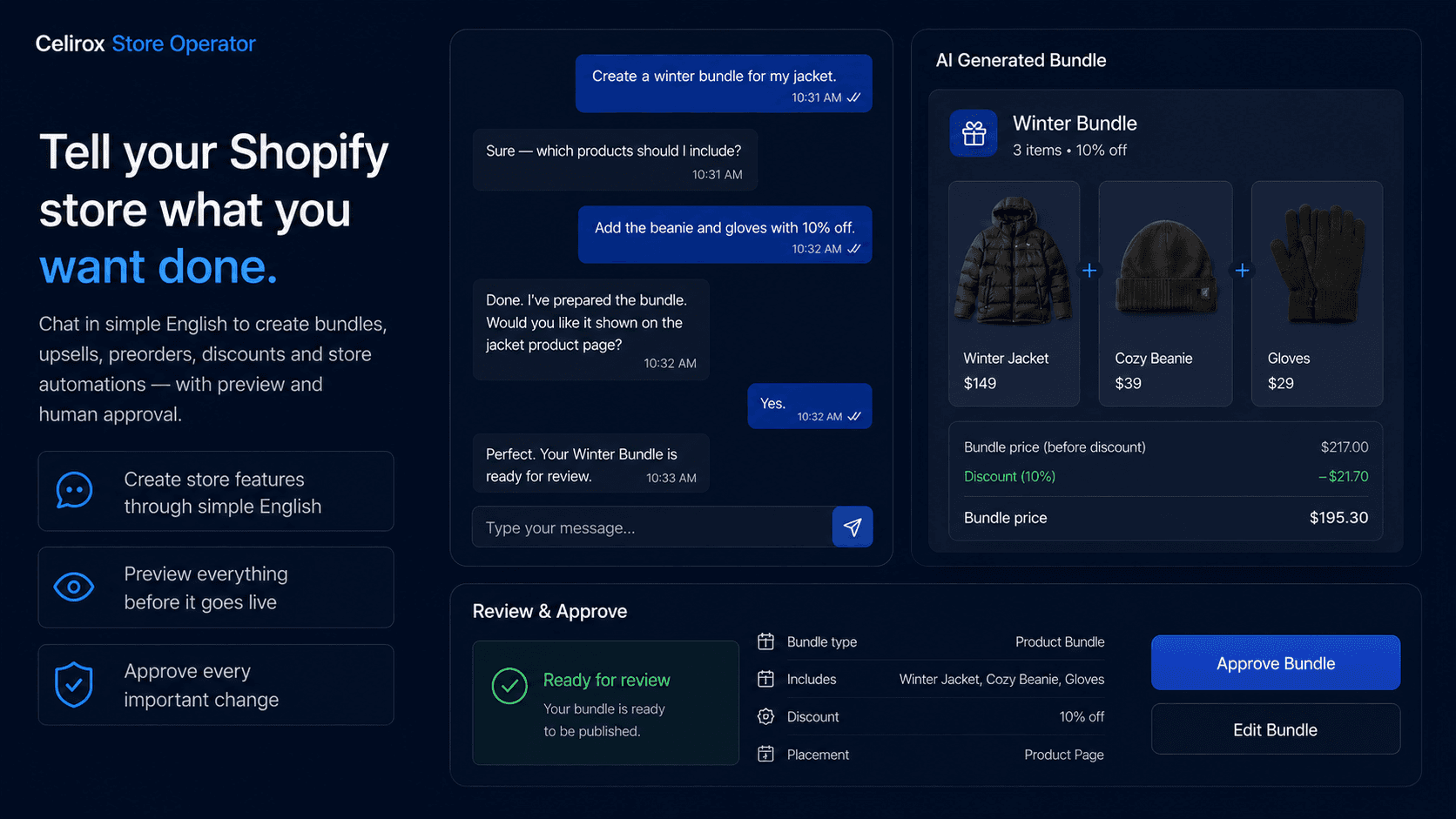Viewport: 1456px width, 819px height.
Task: Click the icon next to Bundle type
Action: 765,641
